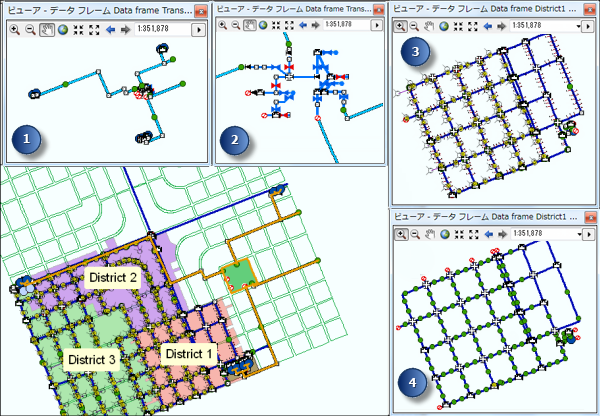Click Fixed Zoom Out arrows in top-left viewer
Image resolution: width=600 pixels, height=416 pixels.
click(x=94, y=29)
